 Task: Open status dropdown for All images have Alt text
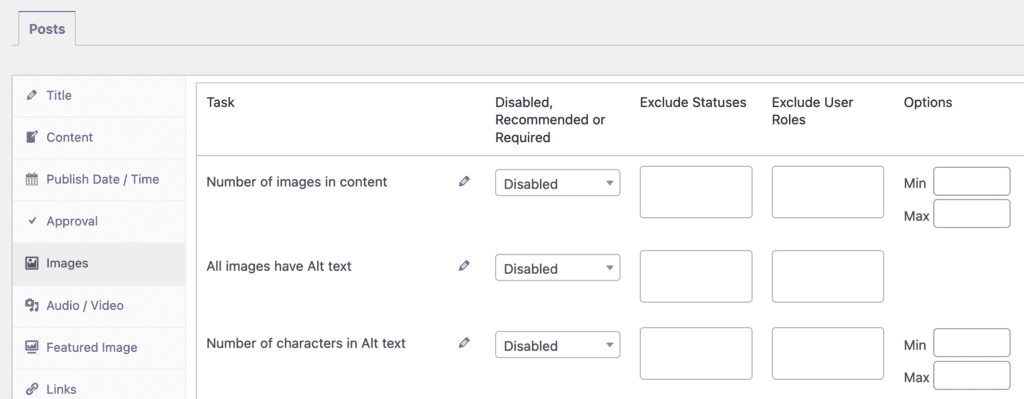[558, 268]
